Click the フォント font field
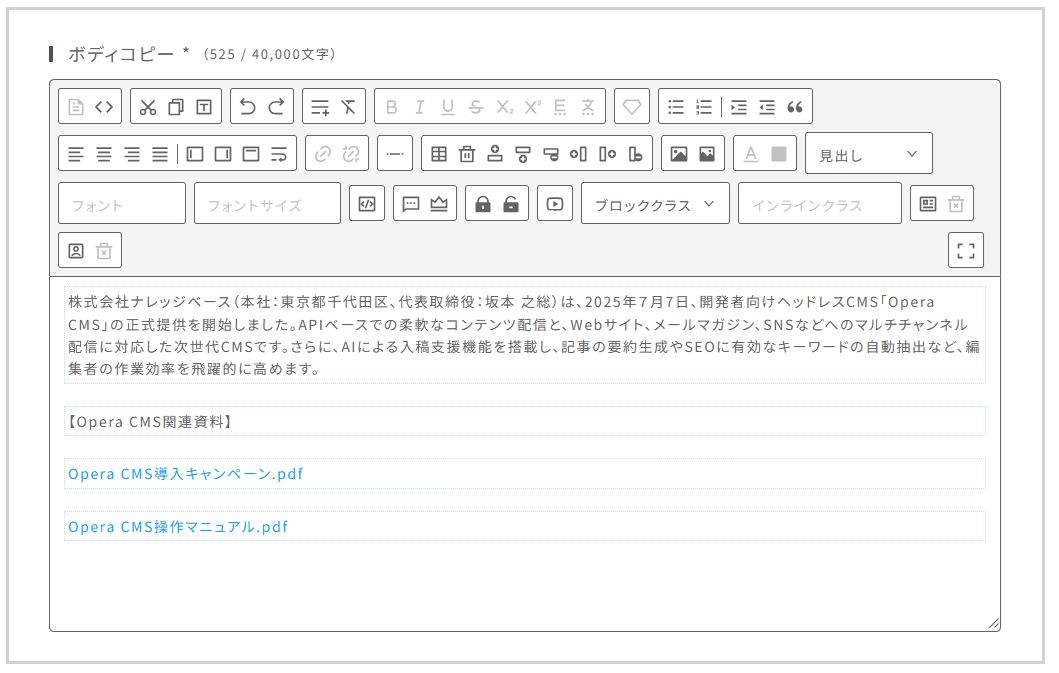Screen dimensions: 1059x673 (122, 203)
